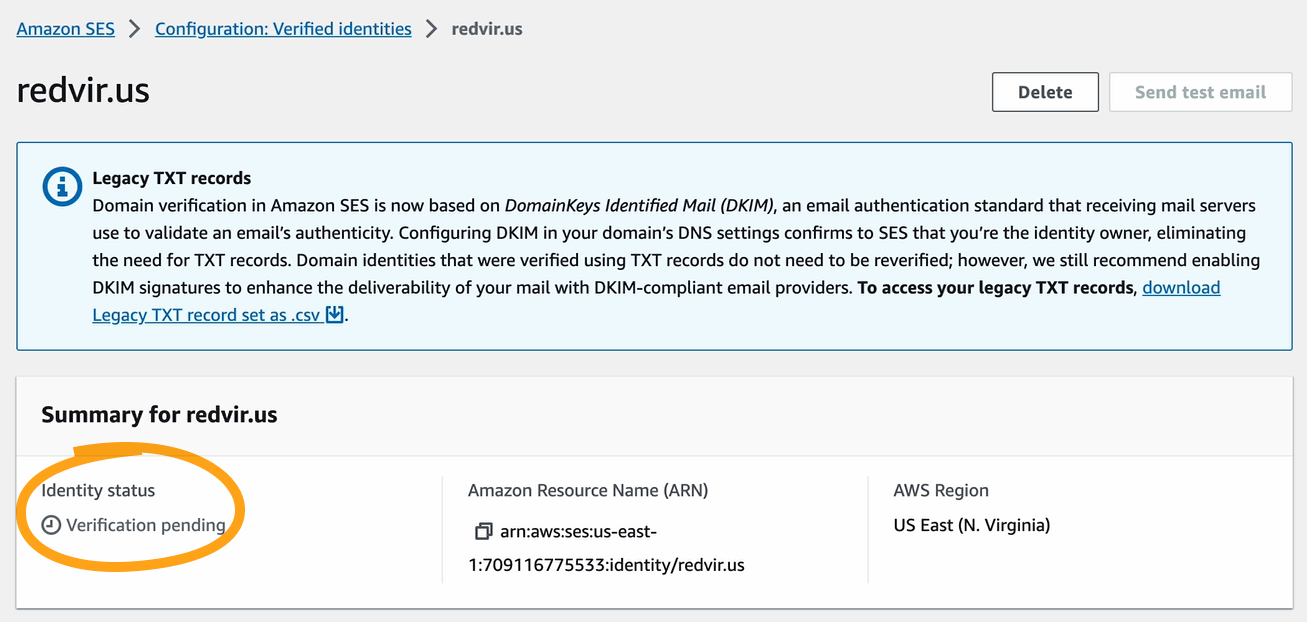Image resolution: width=1307 pixels, height=622 pixels.
Task: Click the Identity status label
Action: tap(98, 490)
